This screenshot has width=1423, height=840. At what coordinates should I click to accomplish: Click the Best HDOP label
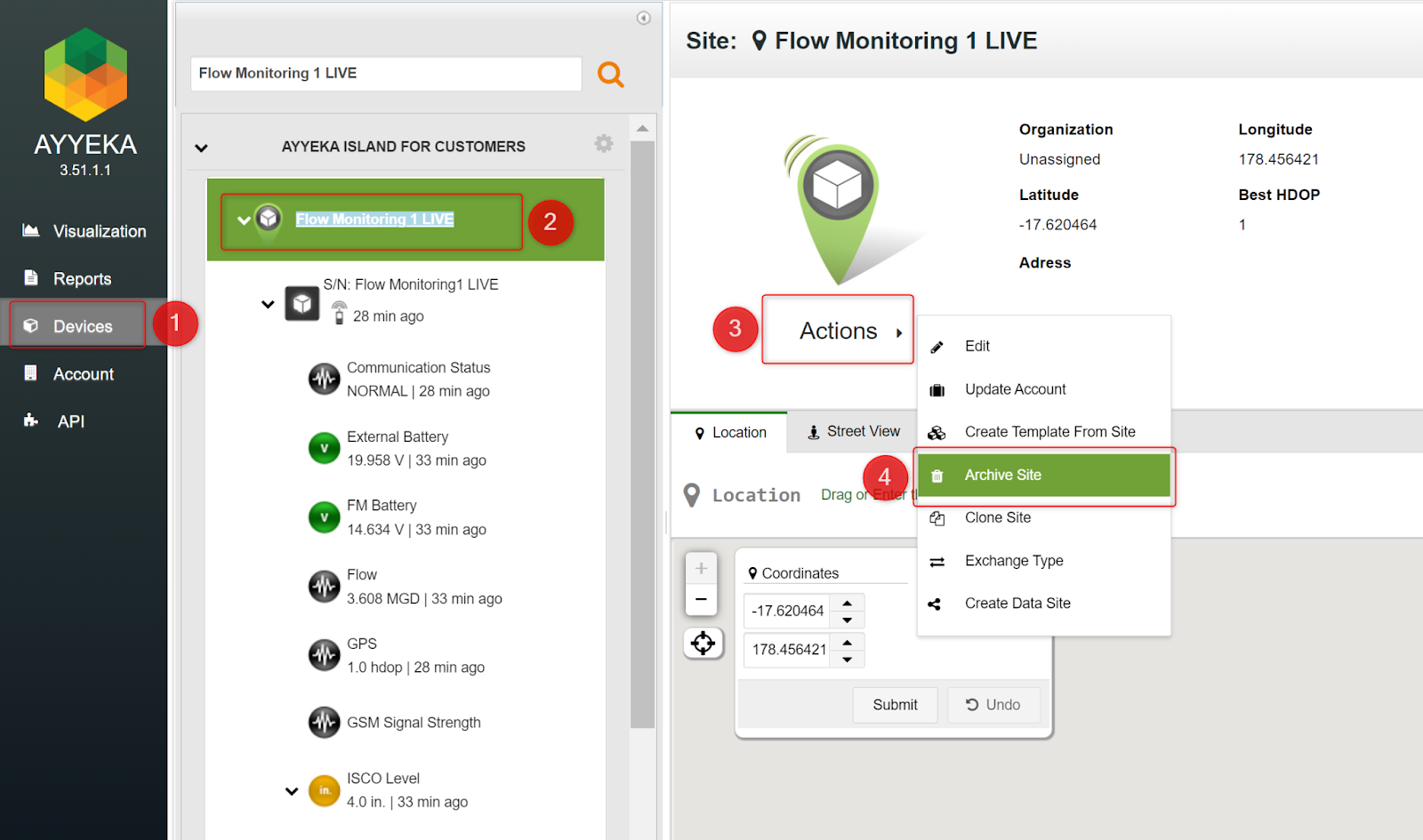point(1279,195)
